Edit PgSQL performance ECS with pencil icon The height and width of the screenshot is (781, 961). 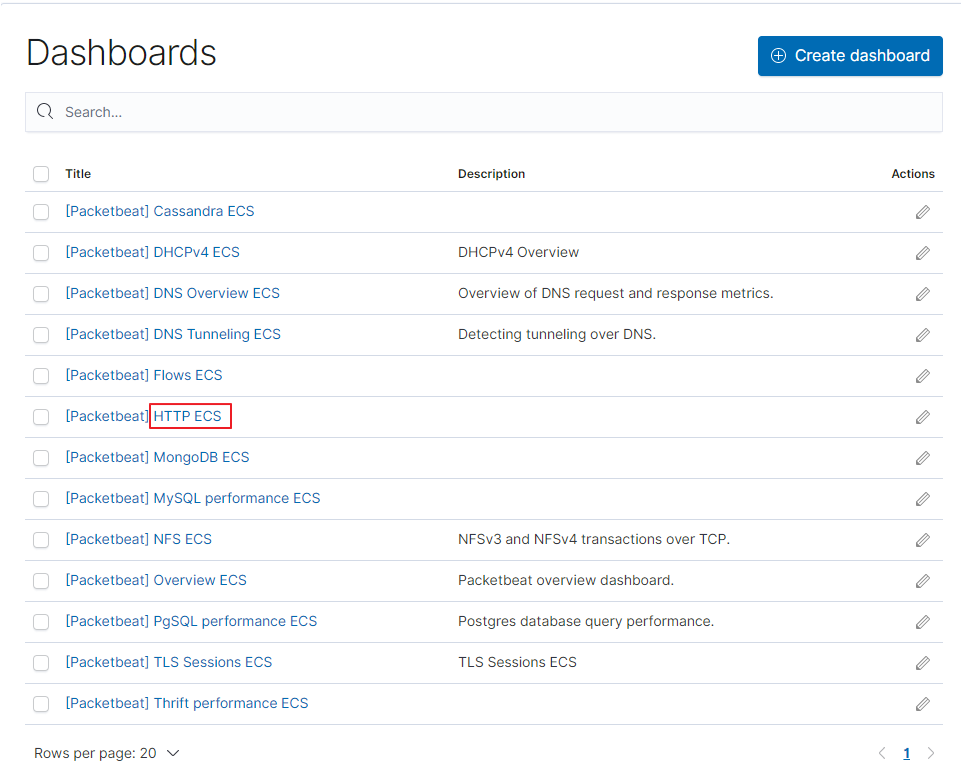(x=922, y=622)
